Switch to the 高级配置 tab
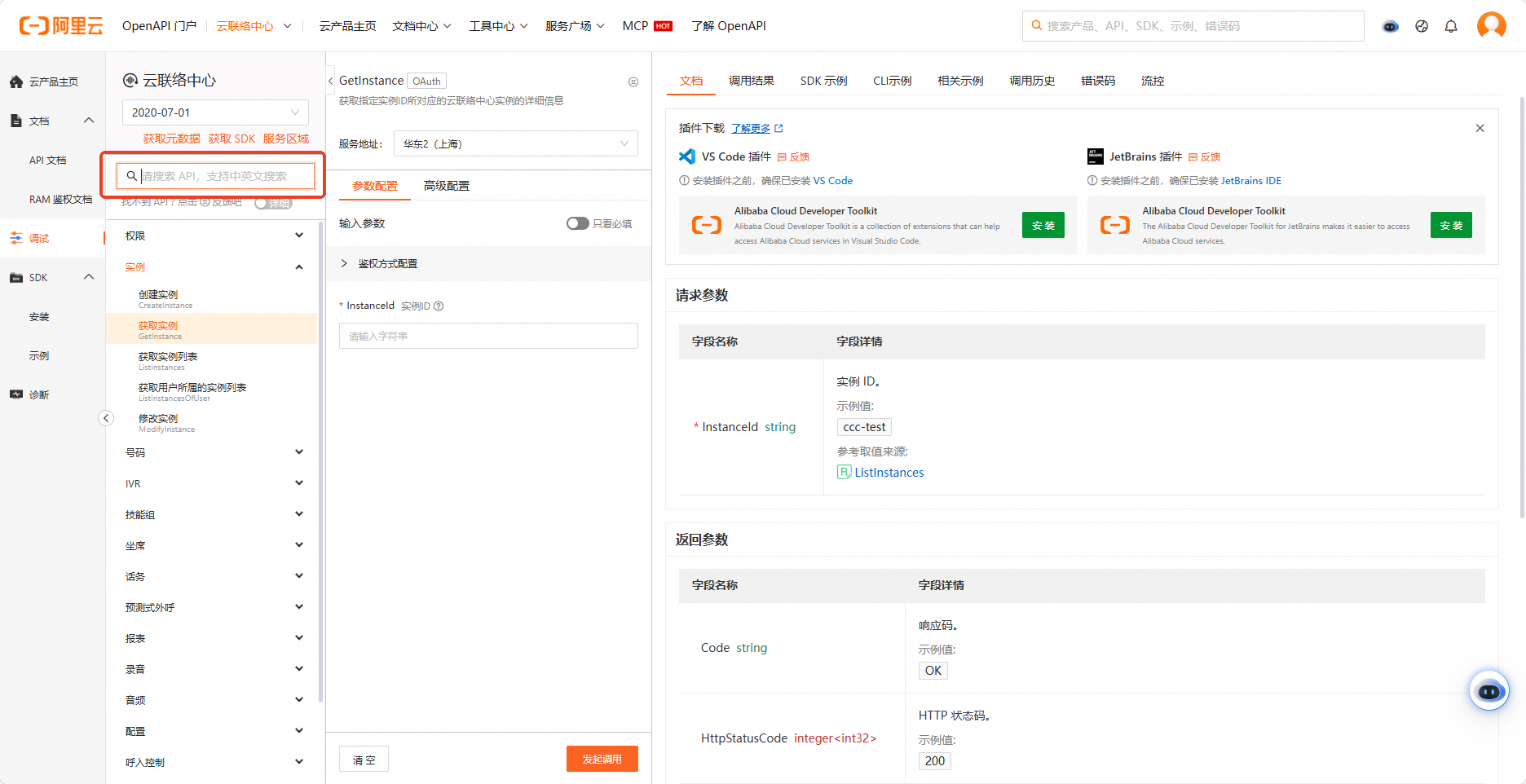 [446, 186]
